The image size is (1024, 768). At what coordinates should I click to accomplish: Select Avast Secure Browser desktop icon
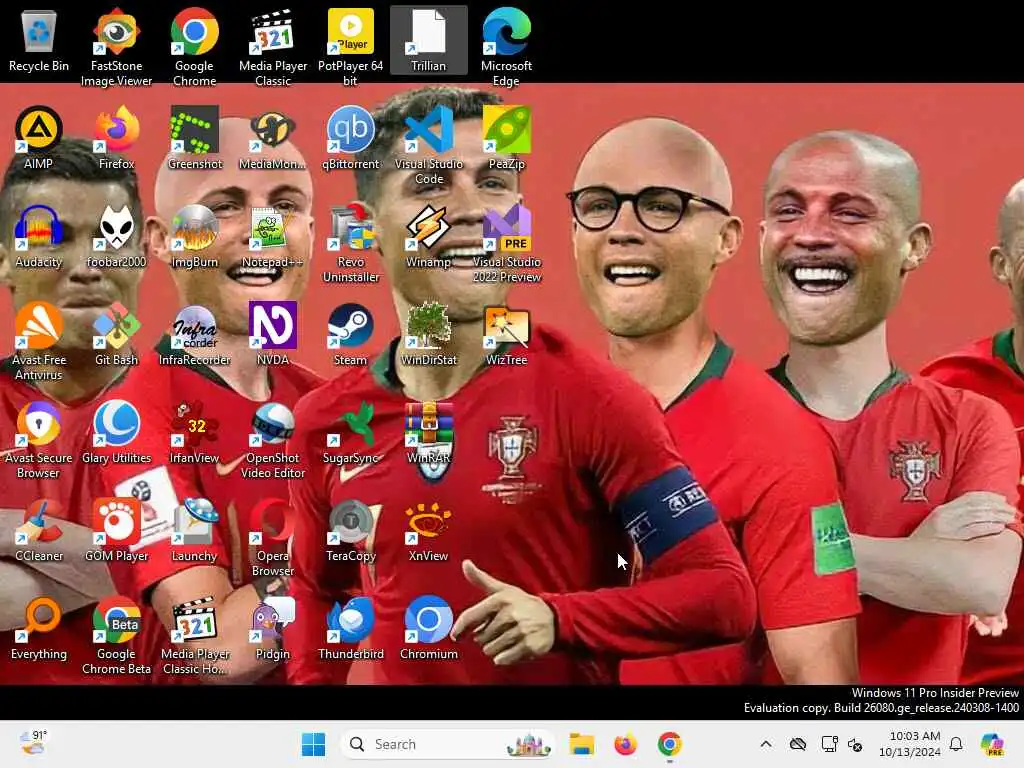tap(39, 439)
